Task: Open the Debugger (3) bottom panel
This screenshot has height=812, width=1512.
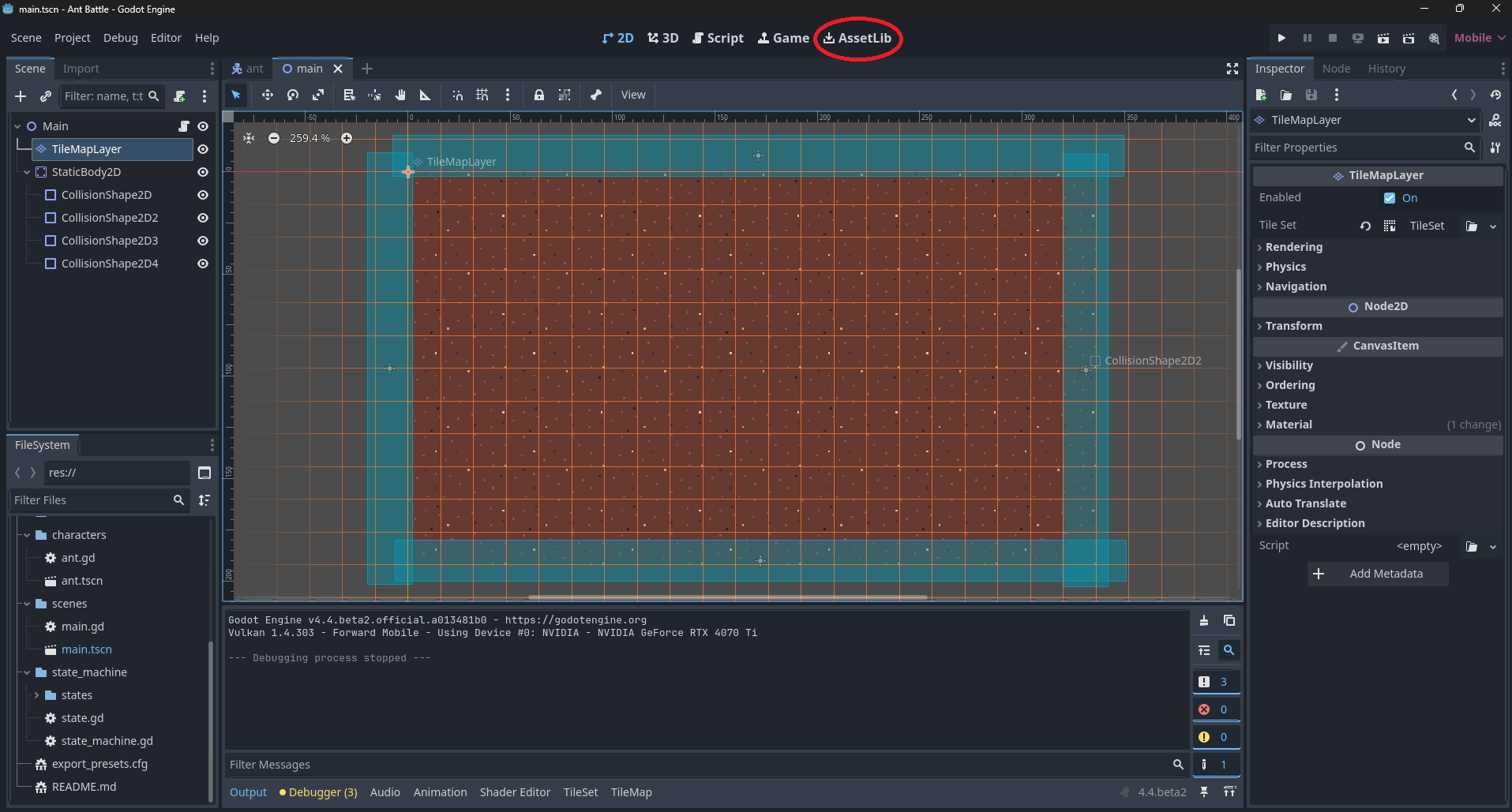Action: pos(318,792)
